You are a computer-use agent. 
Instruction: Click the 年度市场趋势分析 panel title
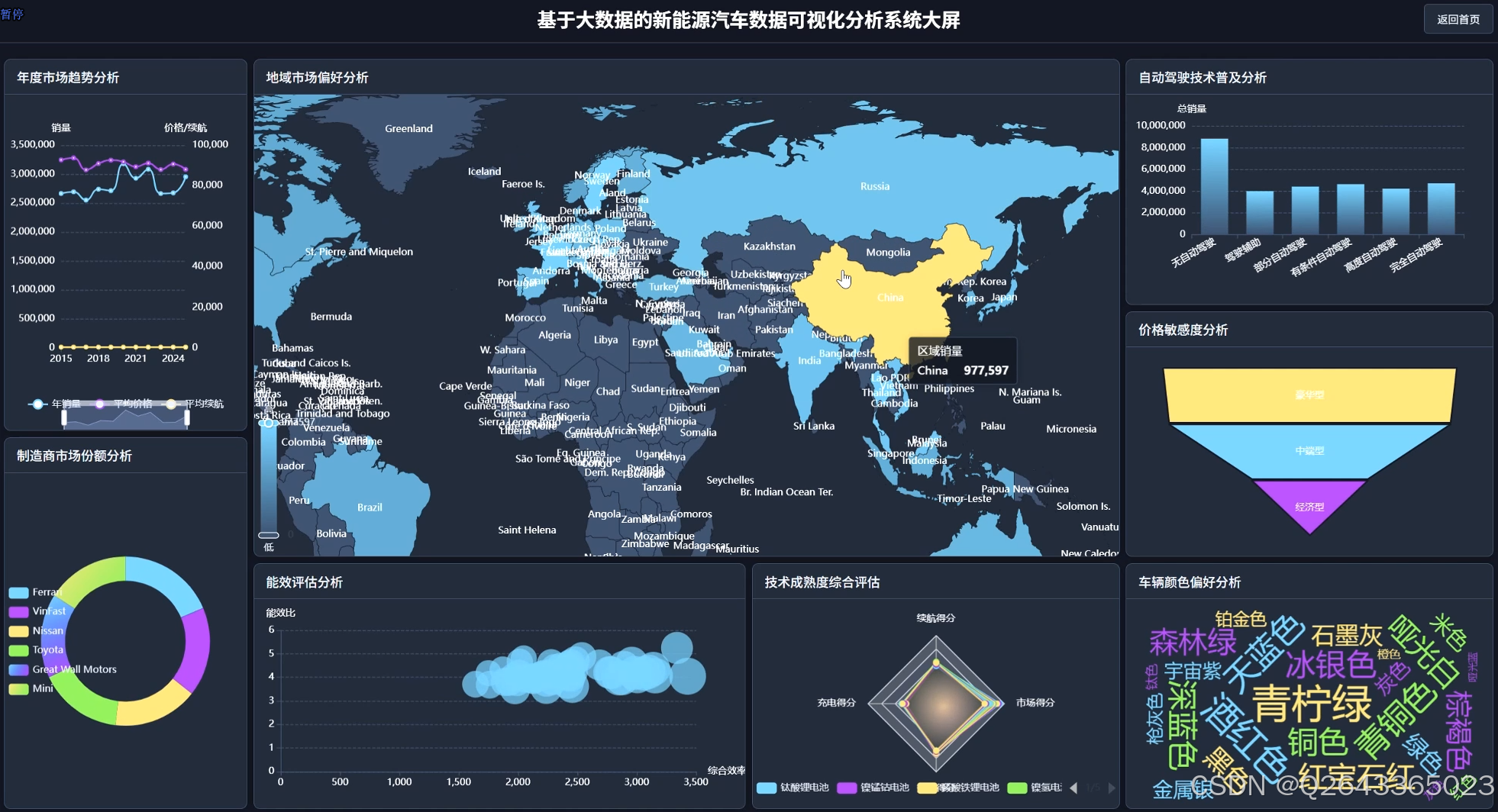click(x=68, y=78)
